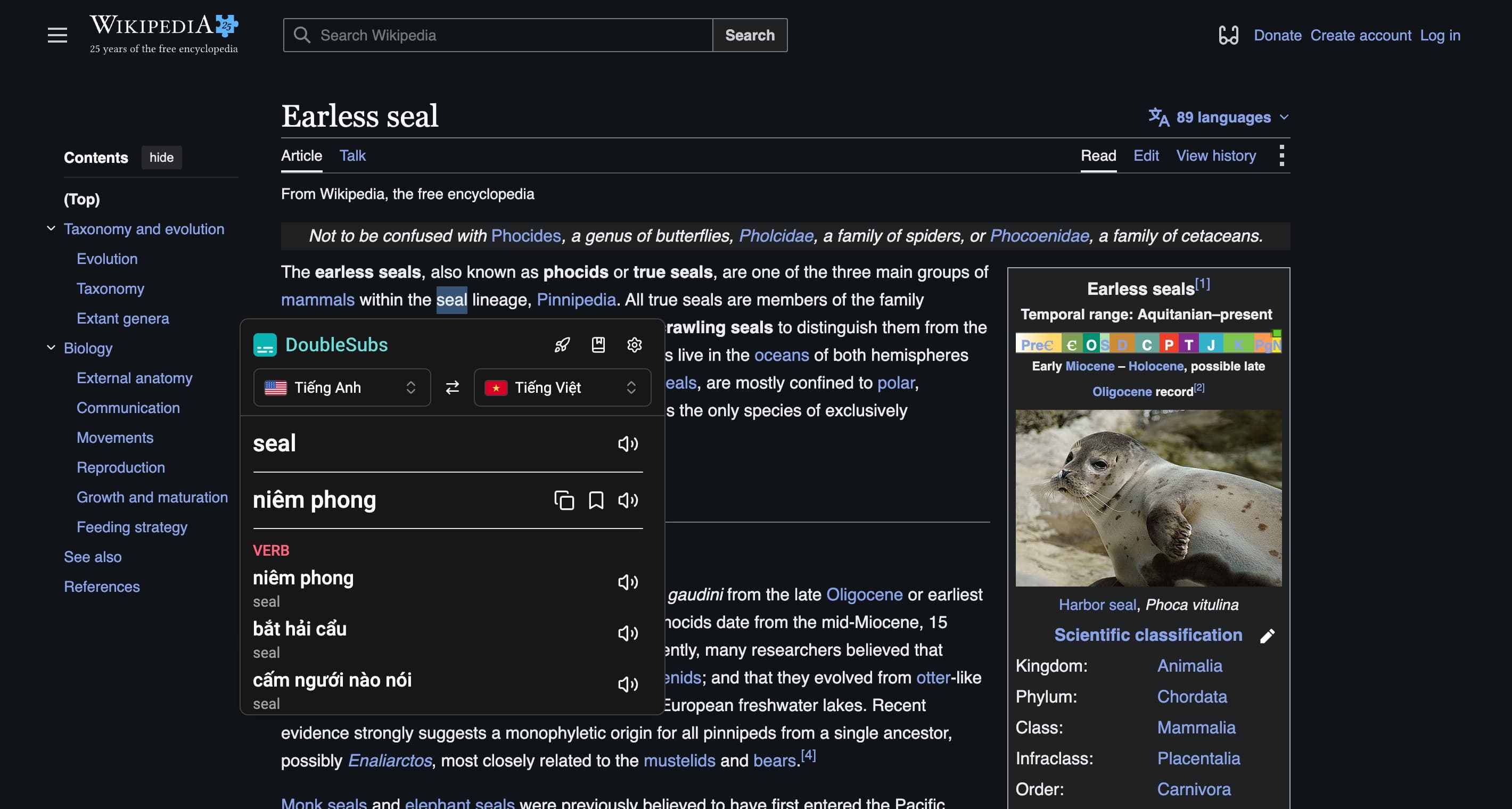Image resolution: width=1512 pixels, height=809 pixels.
Task: Click the Wikipedia logo
Action: point(164,34)
